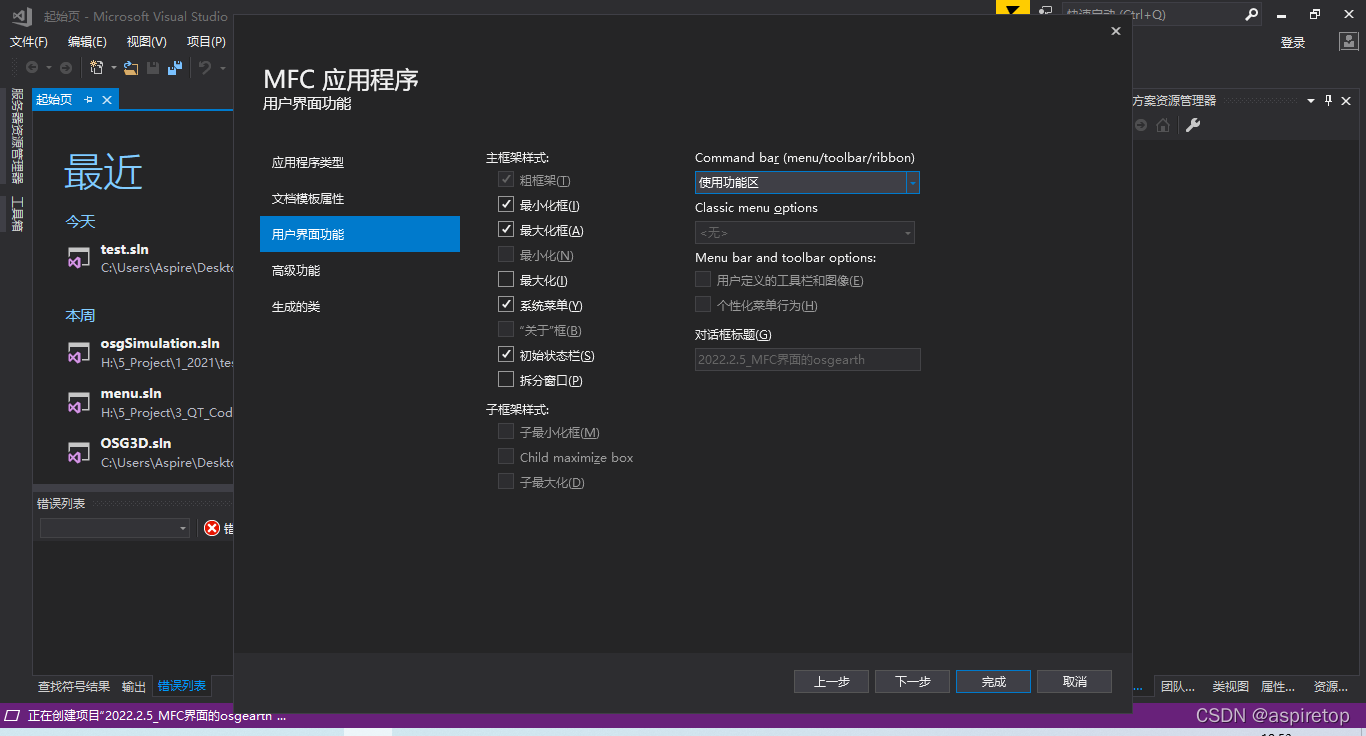Go to the 应用程序类型 wizard page
The width and height of the screenshot is (1366, 736).
[x=360, y=162]
